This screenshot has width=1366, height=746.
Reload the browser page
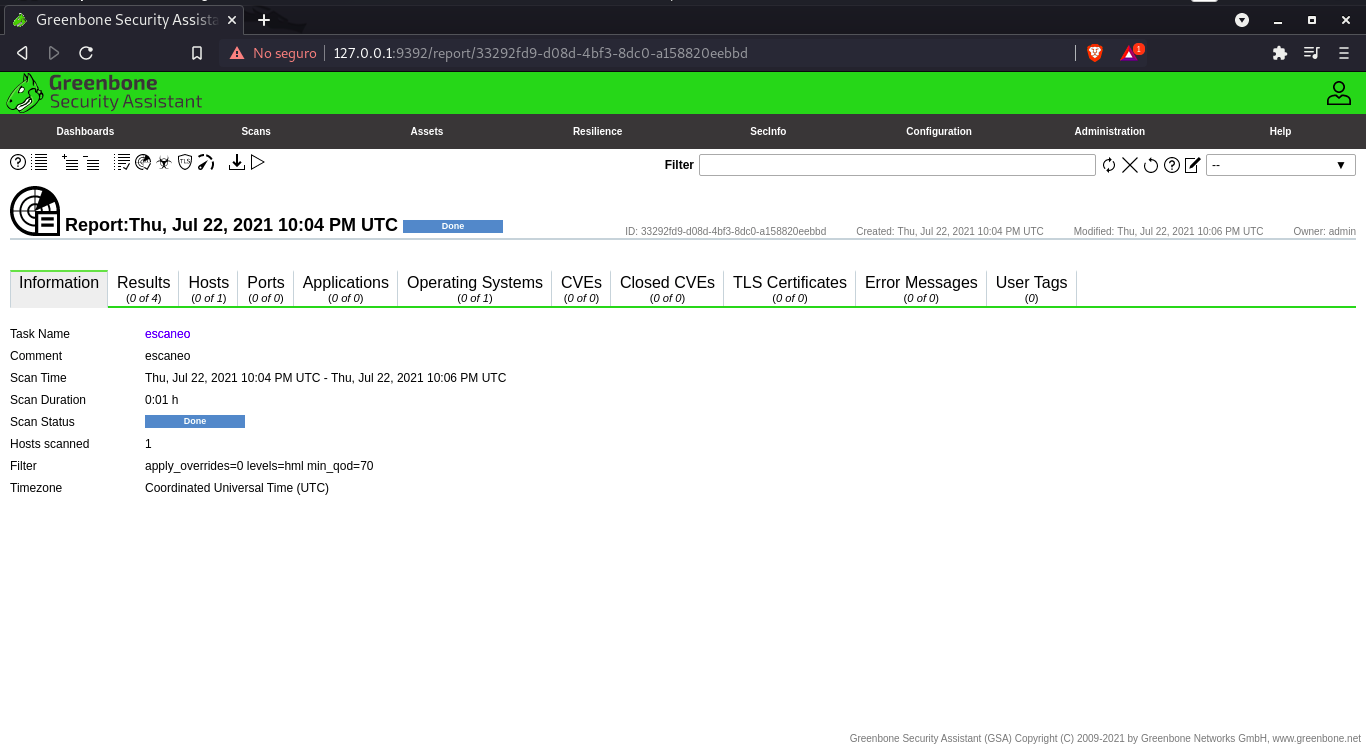click(86, 53)
